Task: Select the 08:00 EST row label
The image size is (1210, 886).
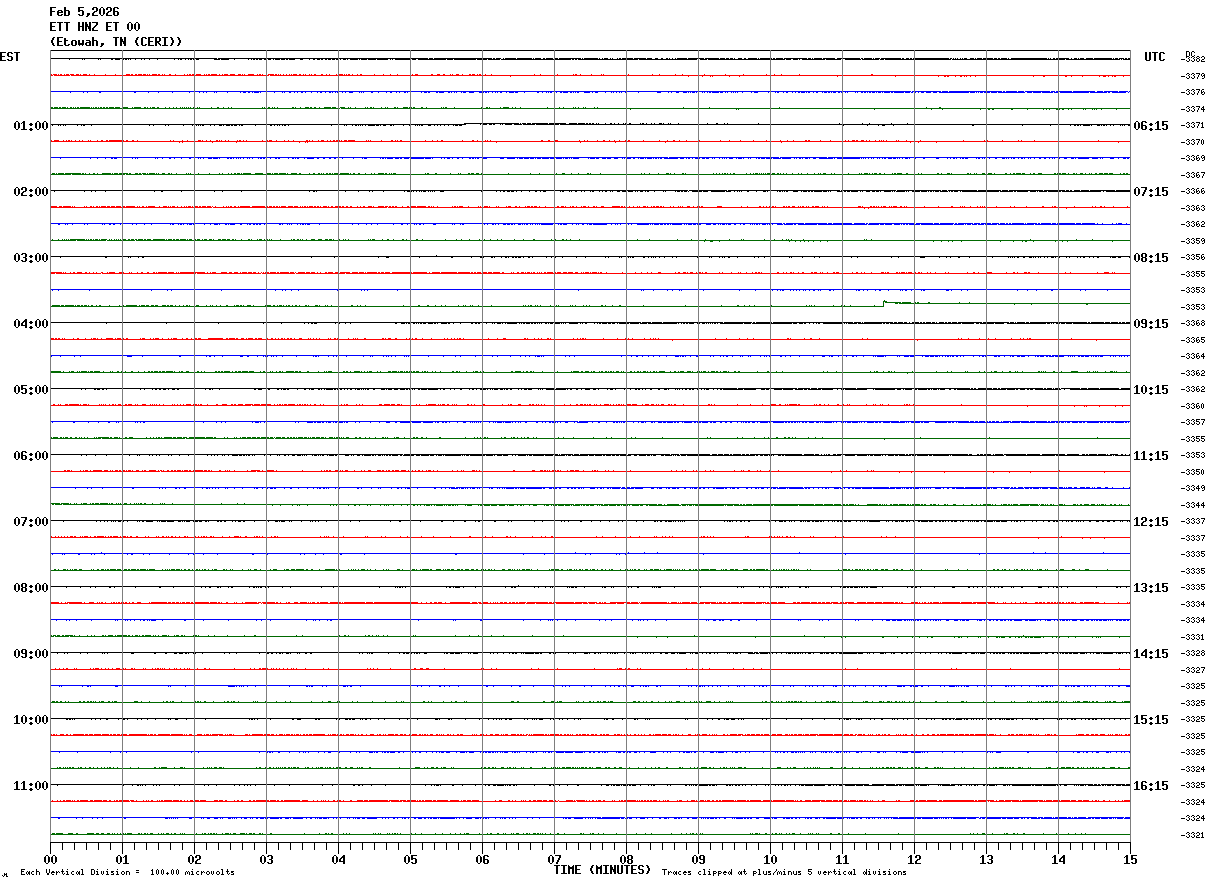Action: point(31,588)
